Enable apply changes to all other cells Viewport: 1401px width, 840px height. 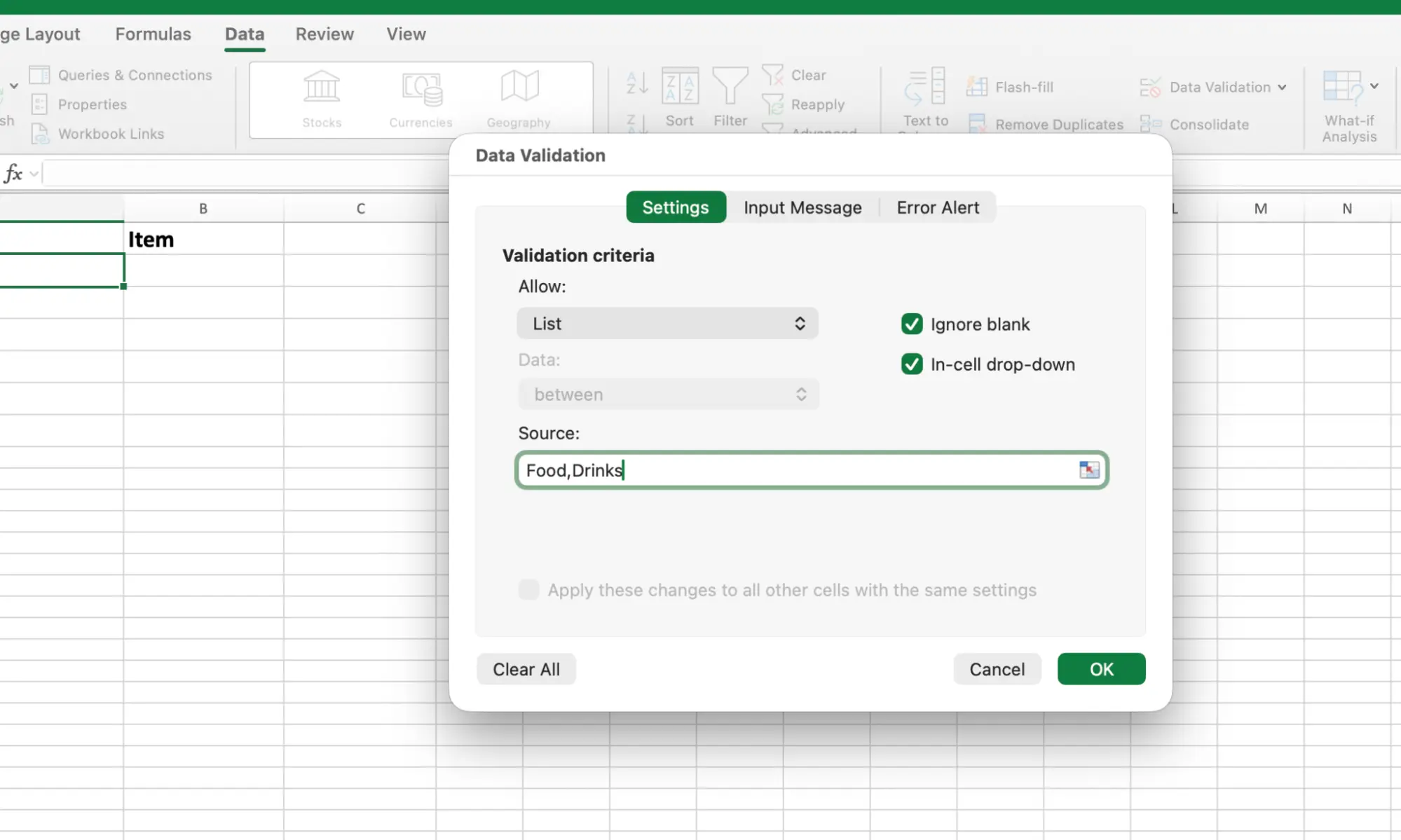tap(528, 590)
